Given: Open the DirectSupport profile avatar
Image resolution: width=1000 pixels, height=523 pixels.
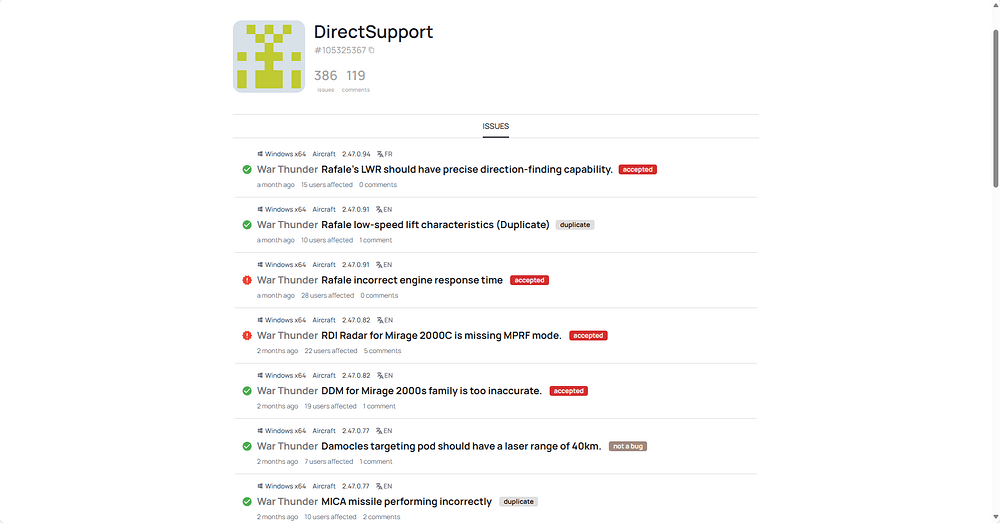Looking at the screenshot, I should 269,56.
